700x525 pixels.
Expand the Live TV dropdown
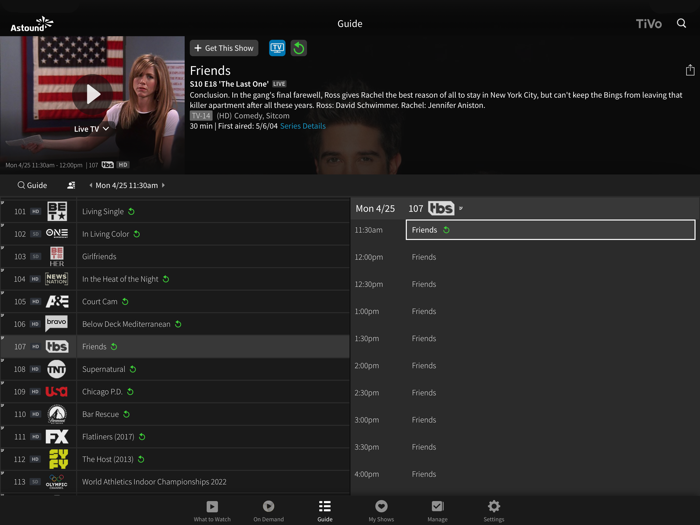click(92, 129)
